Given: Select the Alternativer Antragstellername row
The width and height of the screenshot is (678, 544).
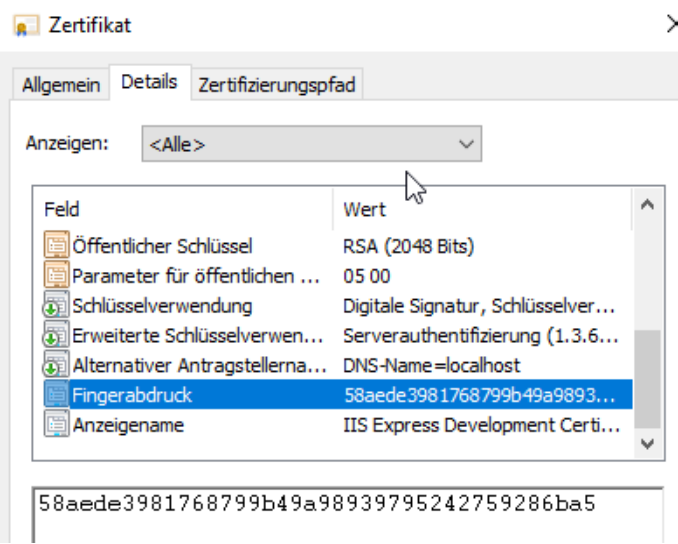Looking at the screenshot, I should pyautogui.click(x=338, y=365).
